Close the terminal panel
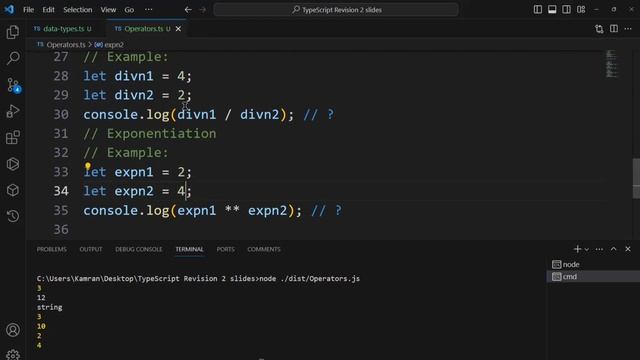This screenshot has height=360, width=640. pyautogui.click(x=628, y=249)
